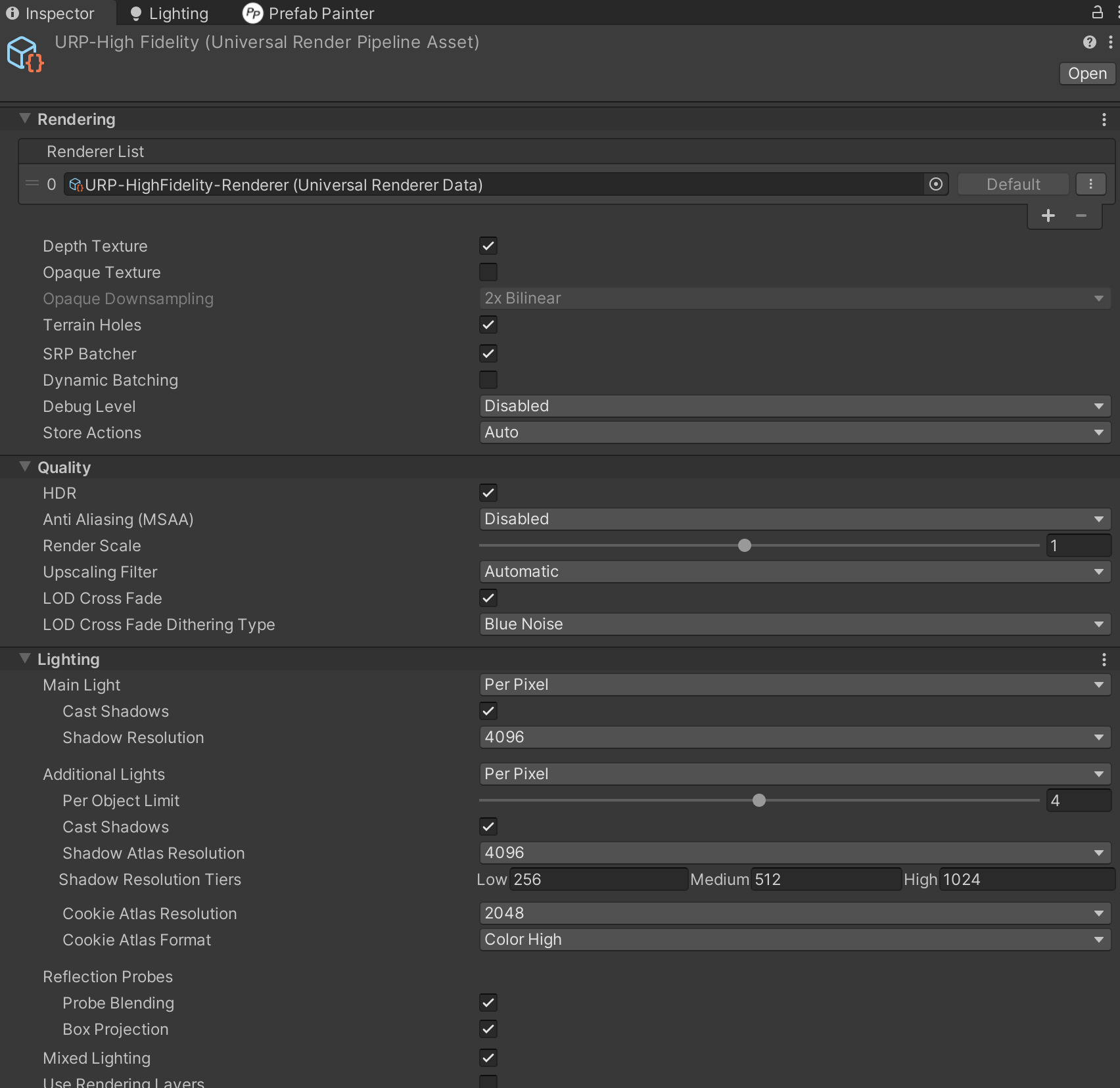Open the Cookie Atlas Format dropdown
The height and width of the screenshot is (1088, 1120).
pos(795,940)
